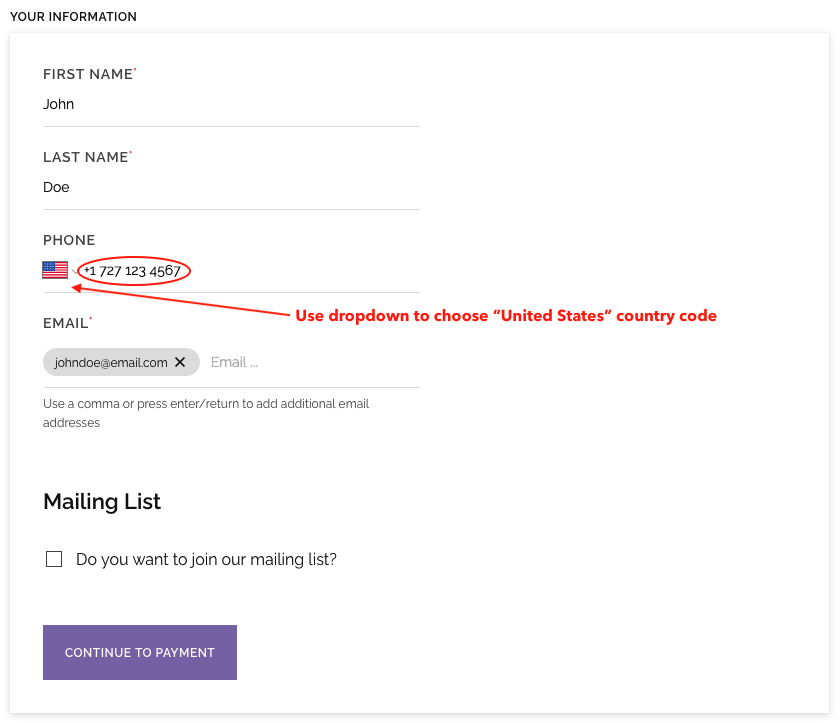Click into the First Name field containing John
Image resolution: width=840 pixels, height=723 pixels.
[x=230, y=104]
